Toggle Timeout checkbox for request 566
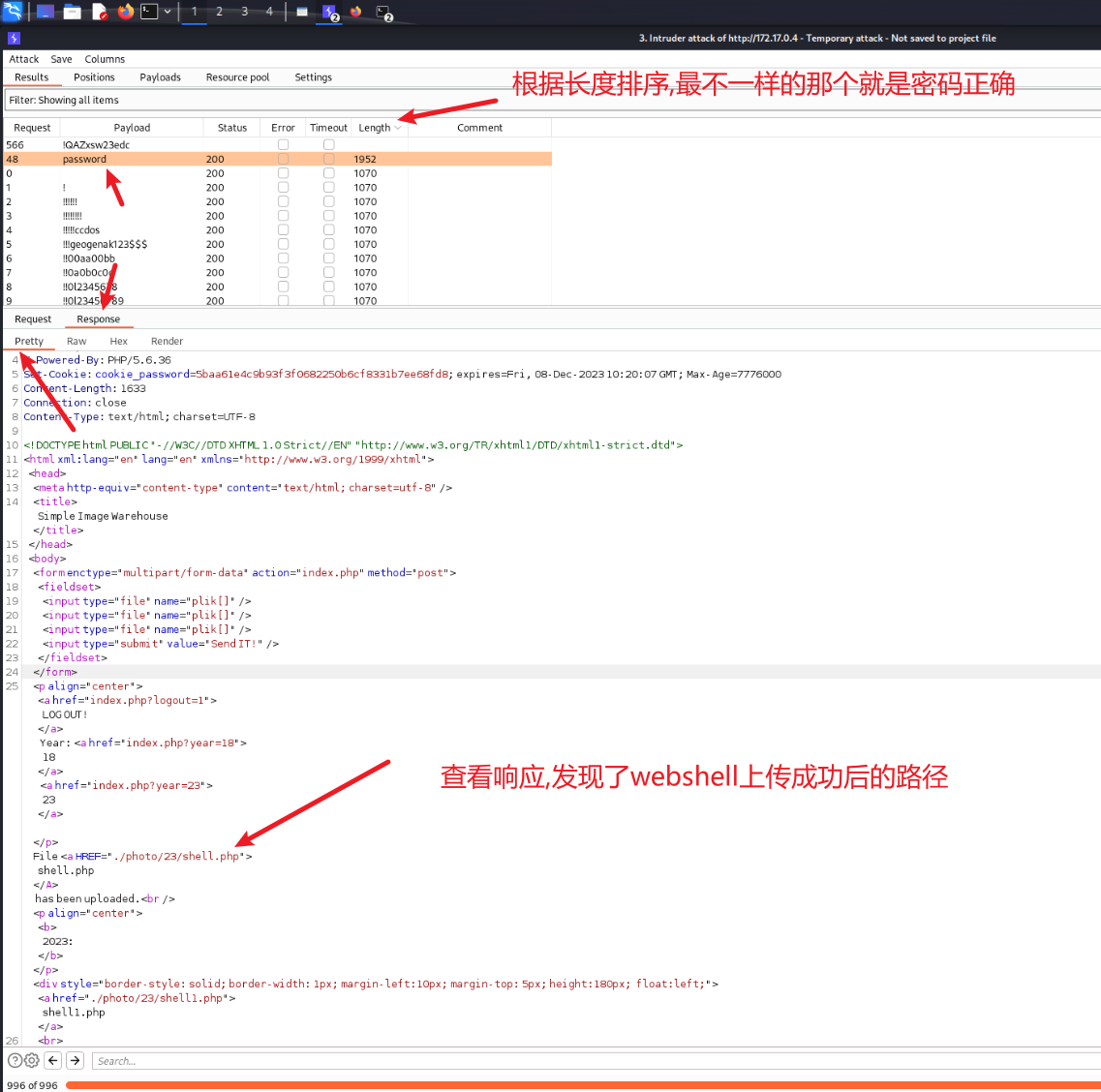 click(x=328, y=144)
